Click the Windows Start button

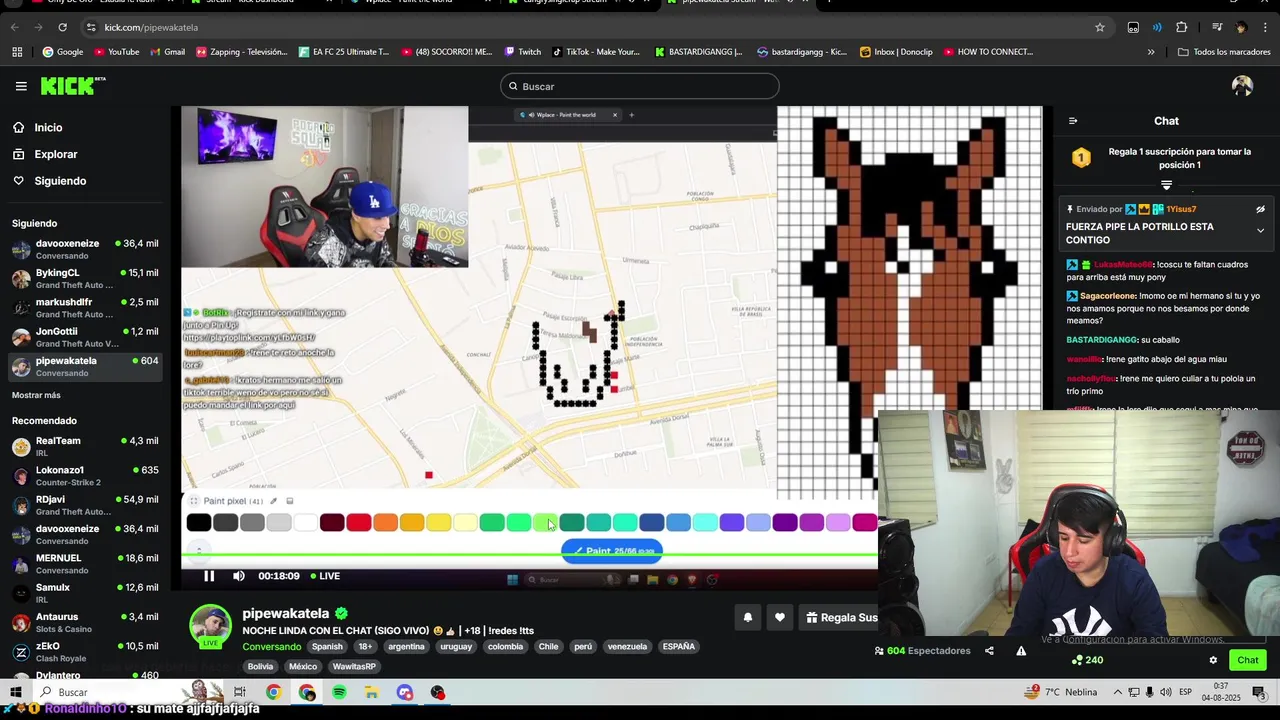point(16,692)
